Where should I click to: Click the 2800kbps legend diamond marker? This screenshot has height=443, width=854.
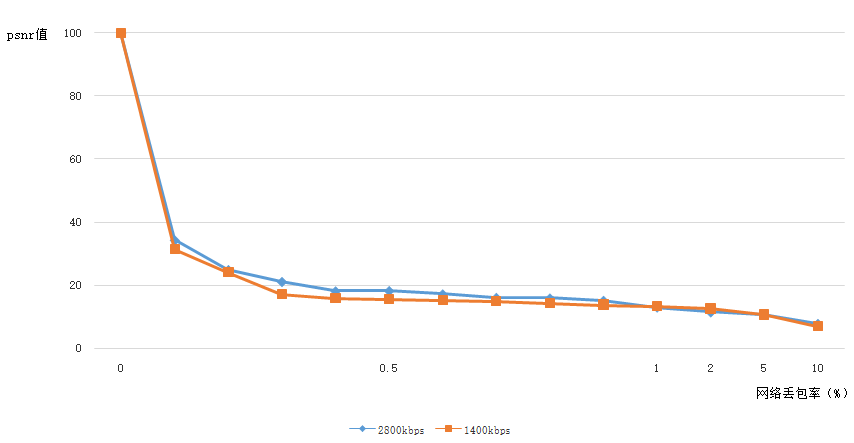click(x=362, y=429)
